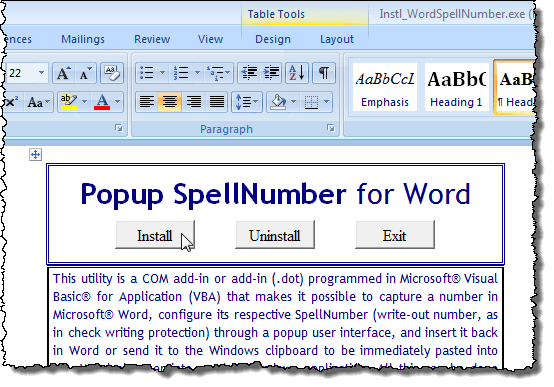Open the Paragraph dialog launcher
This screenshot has width=554, height=387.
pos(331,128)
